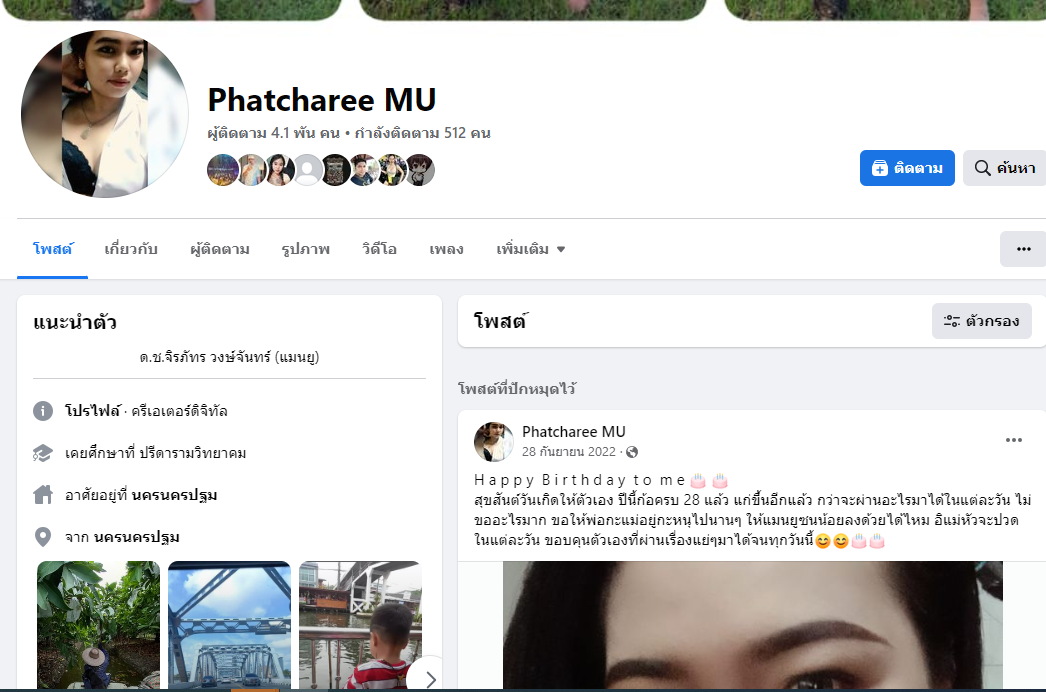Click the globe public-audience icon
Screen dimensions: 1046x692
632,452
